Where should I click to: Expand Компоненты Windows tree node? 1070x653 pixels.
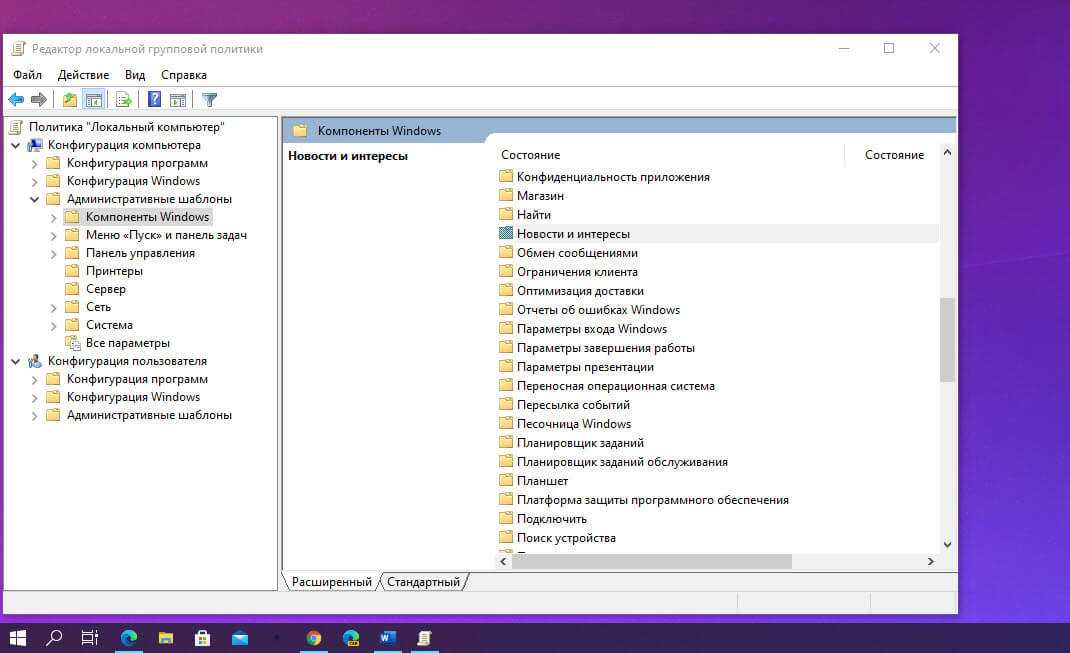(53, 218)
